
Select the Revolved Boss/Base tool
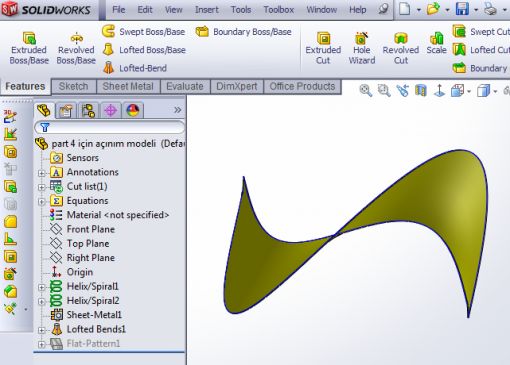point(76,48)
